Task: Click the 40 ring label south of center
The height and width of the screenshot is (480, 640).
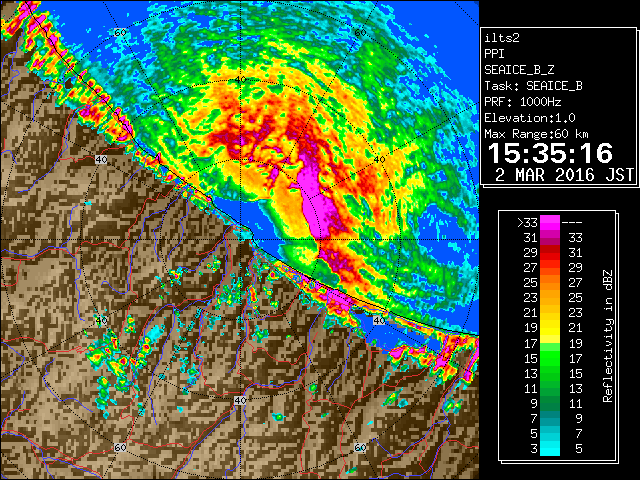Action: point(240,400)
